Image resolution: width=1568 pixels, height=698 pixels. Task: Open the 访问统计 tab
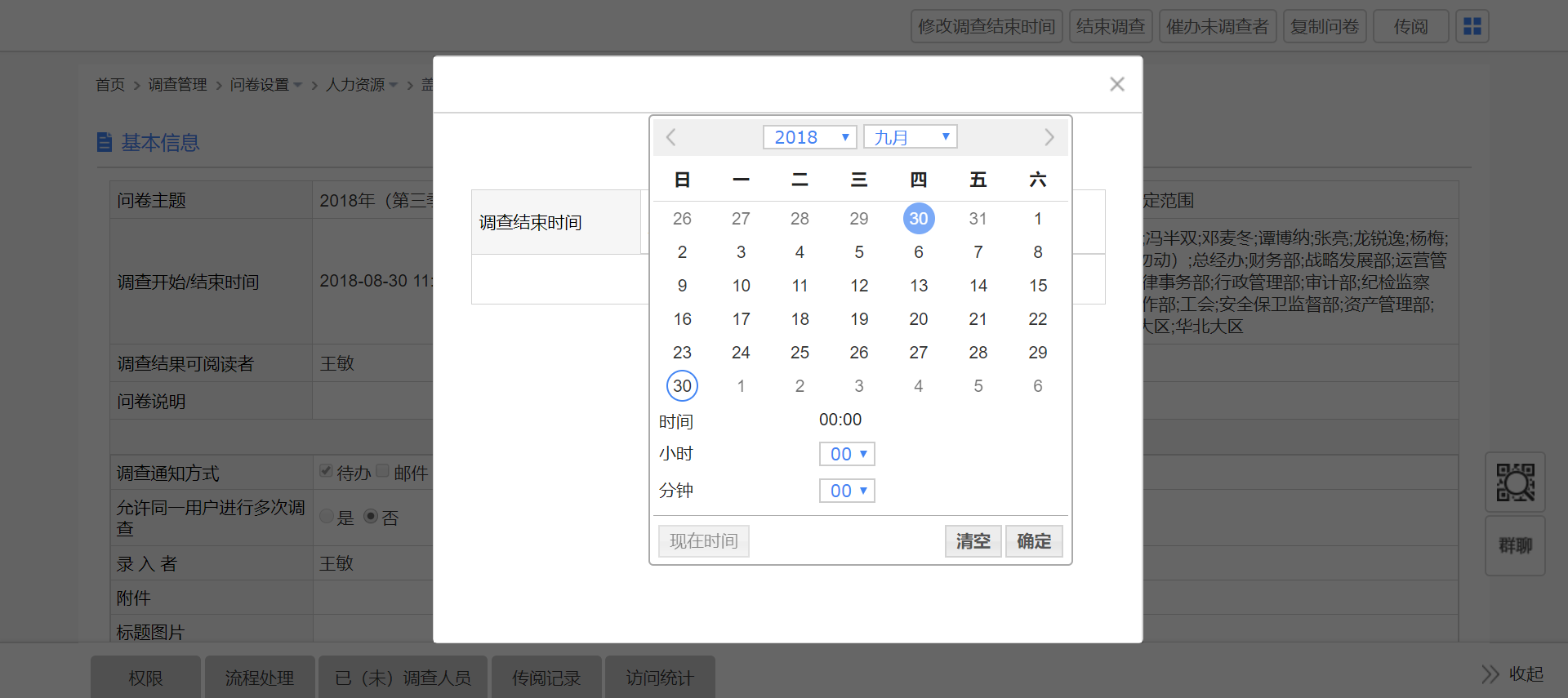[660, 678]
